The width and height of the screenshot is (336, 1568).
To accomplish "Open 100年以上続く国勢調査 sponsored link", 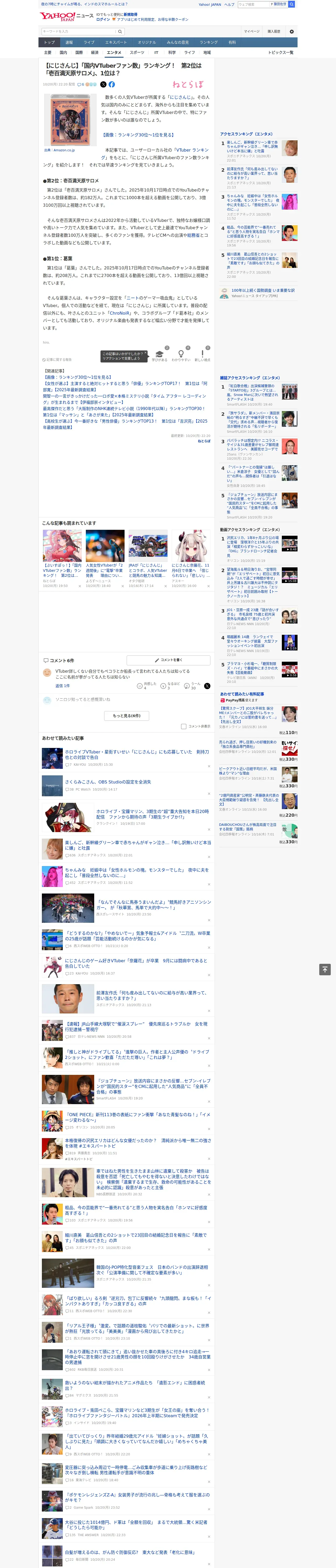I will pyautogui.click(x=263, y=290).
